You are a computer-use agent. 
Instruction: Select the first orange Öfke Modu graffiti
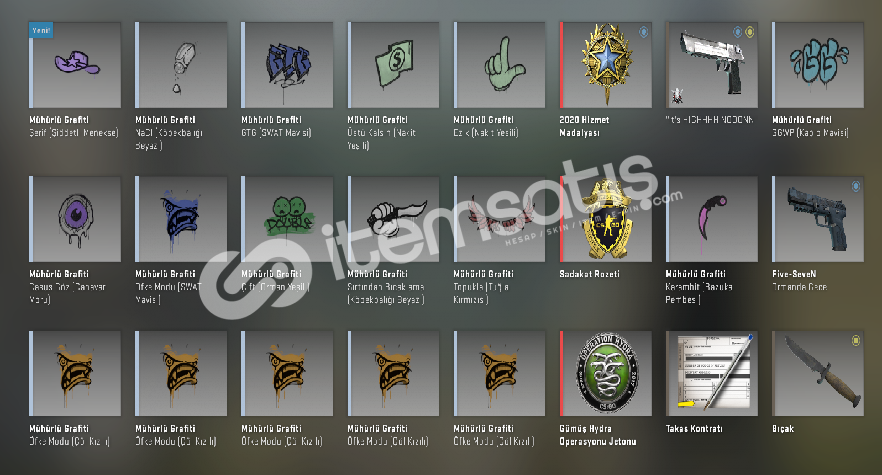(75, 374)
